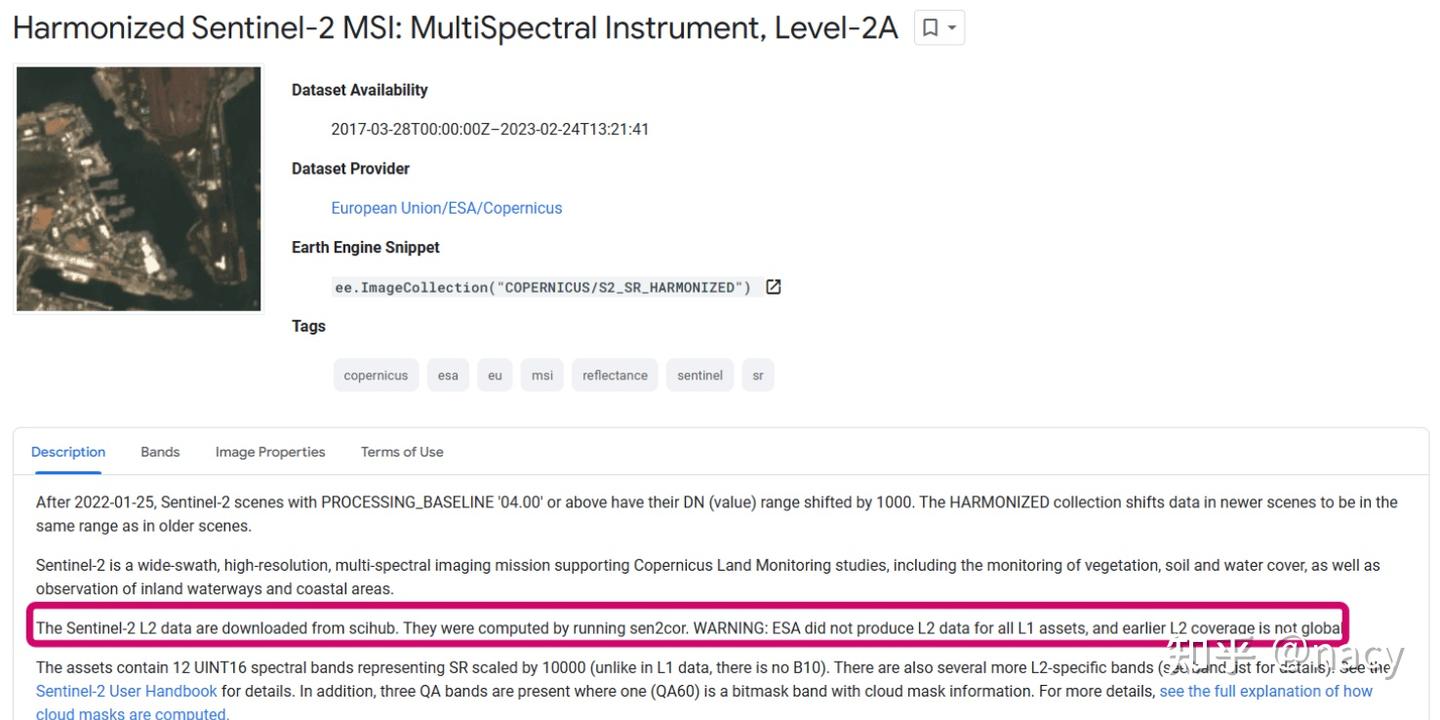Viewport: 1440px width, 720px height.
Task: Click the Harmonized Sentinel-2 MSI page title
Action: [x=455, y=28]
